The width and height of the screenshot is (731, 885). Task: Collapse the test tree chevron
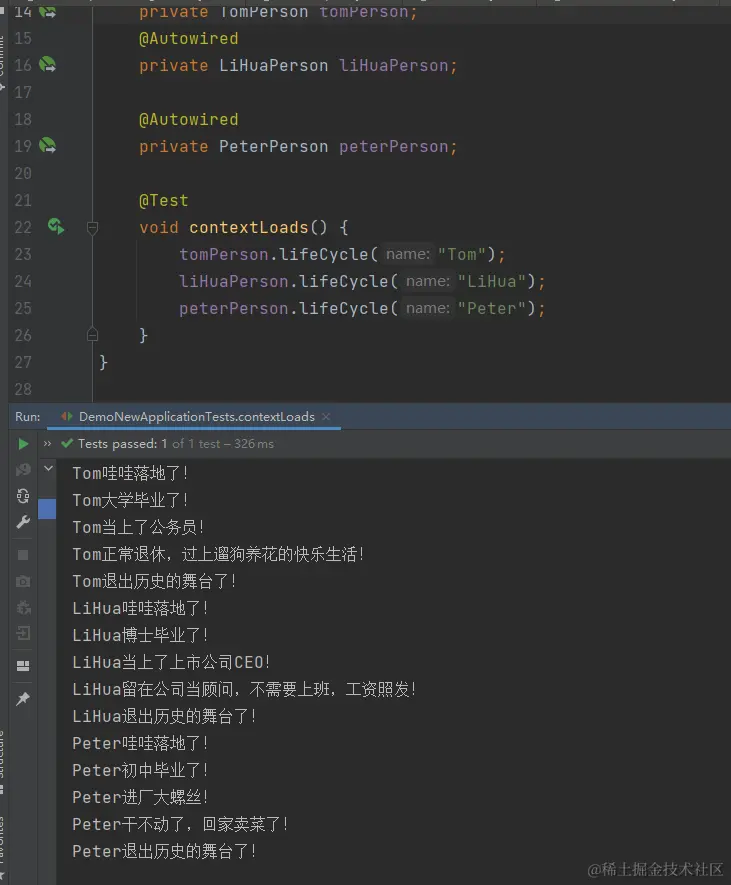coord(49,468)
